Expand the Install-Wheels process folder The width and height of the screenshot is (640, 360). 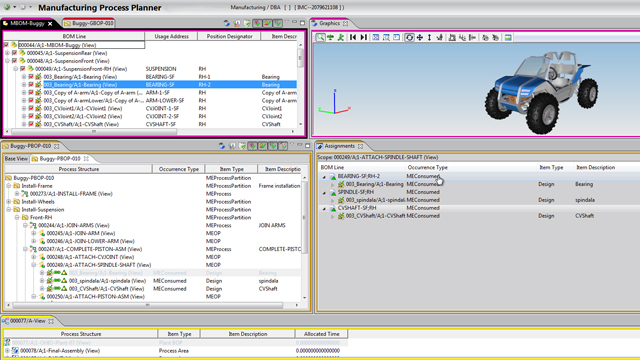click(x=9, y=202)
